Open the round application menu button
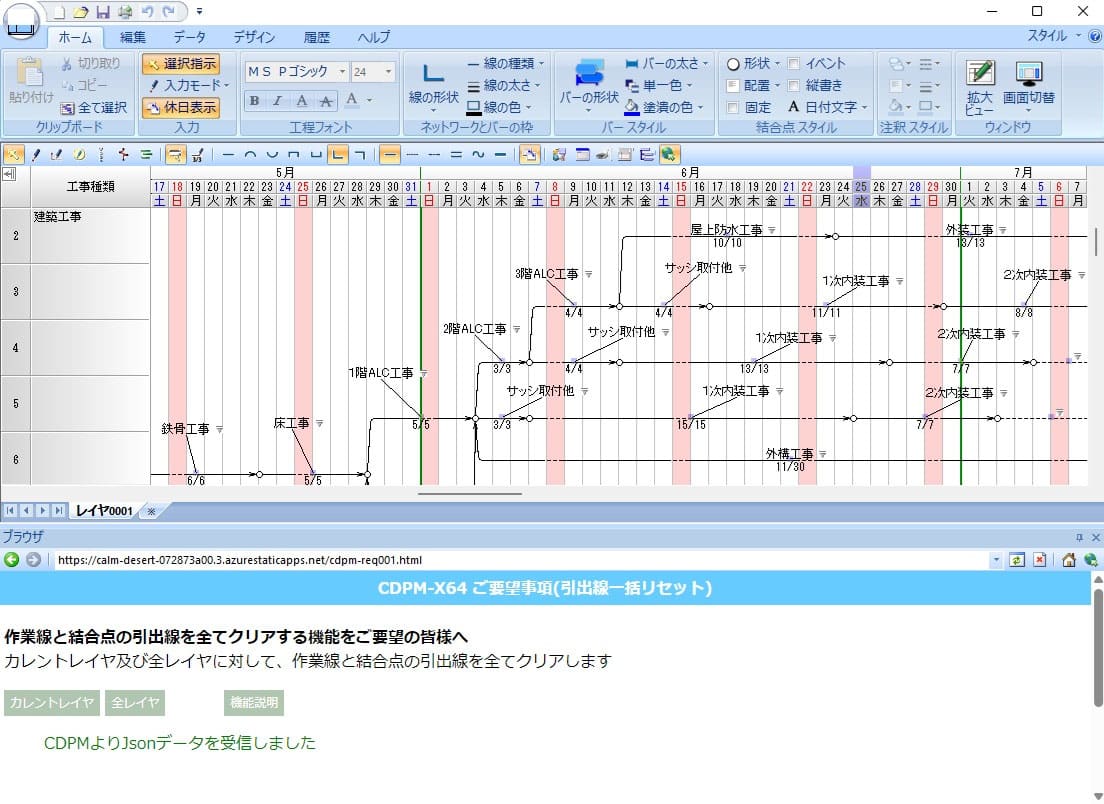The width and height of the screenshot is (1104, 804). pos(22,22)
